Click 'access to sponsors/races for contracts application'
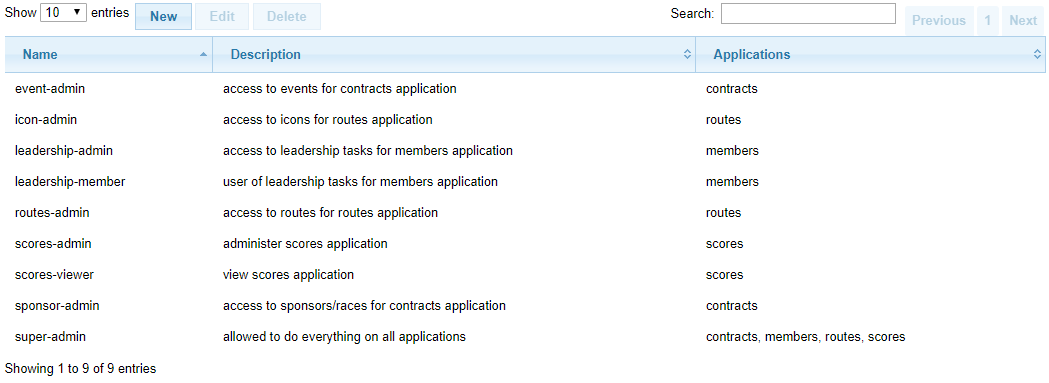The height and width of the screenshot is (383, 1049). pos(364,306)
